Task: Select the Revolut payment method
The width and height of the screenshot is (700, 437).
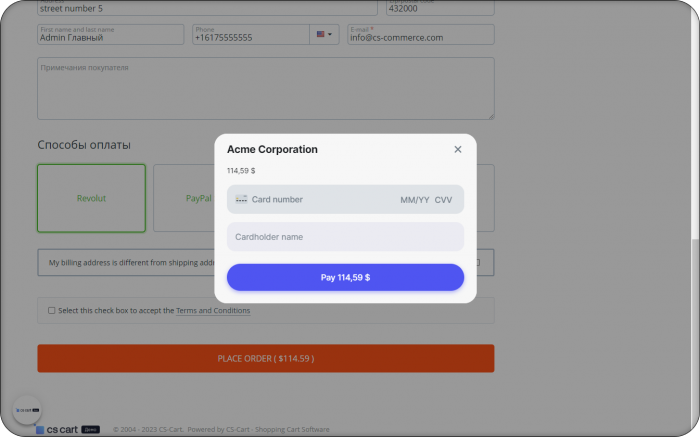Action: point(91,198)
